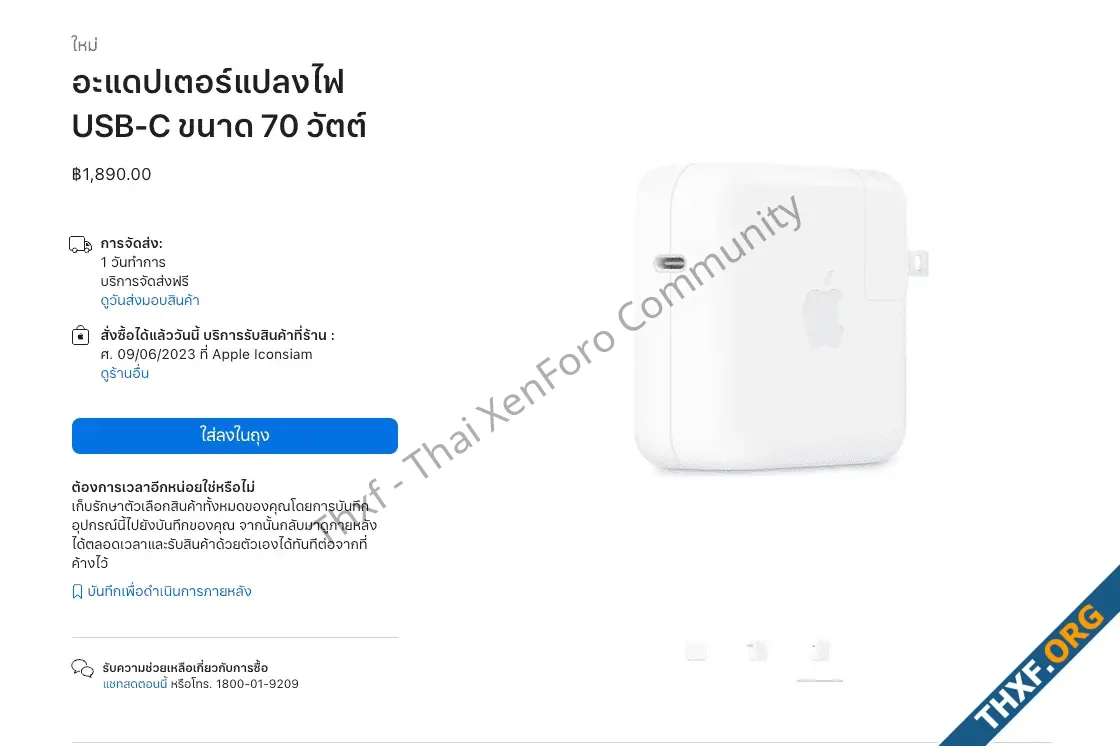The image size is (1120, 746).
Task: Click the bookmark save-for-later icon
Action: pos(77,592)
